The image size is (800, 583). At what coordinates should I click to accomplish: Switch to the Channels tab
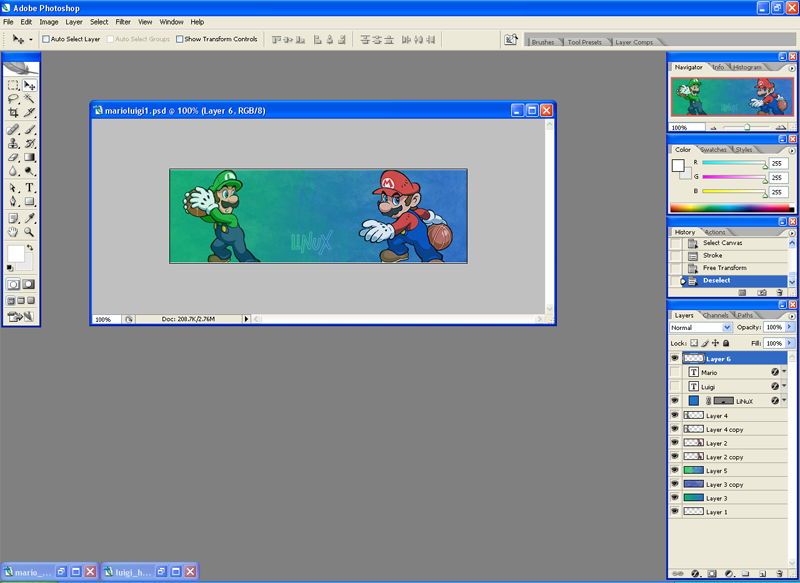(x=715, y=315)
